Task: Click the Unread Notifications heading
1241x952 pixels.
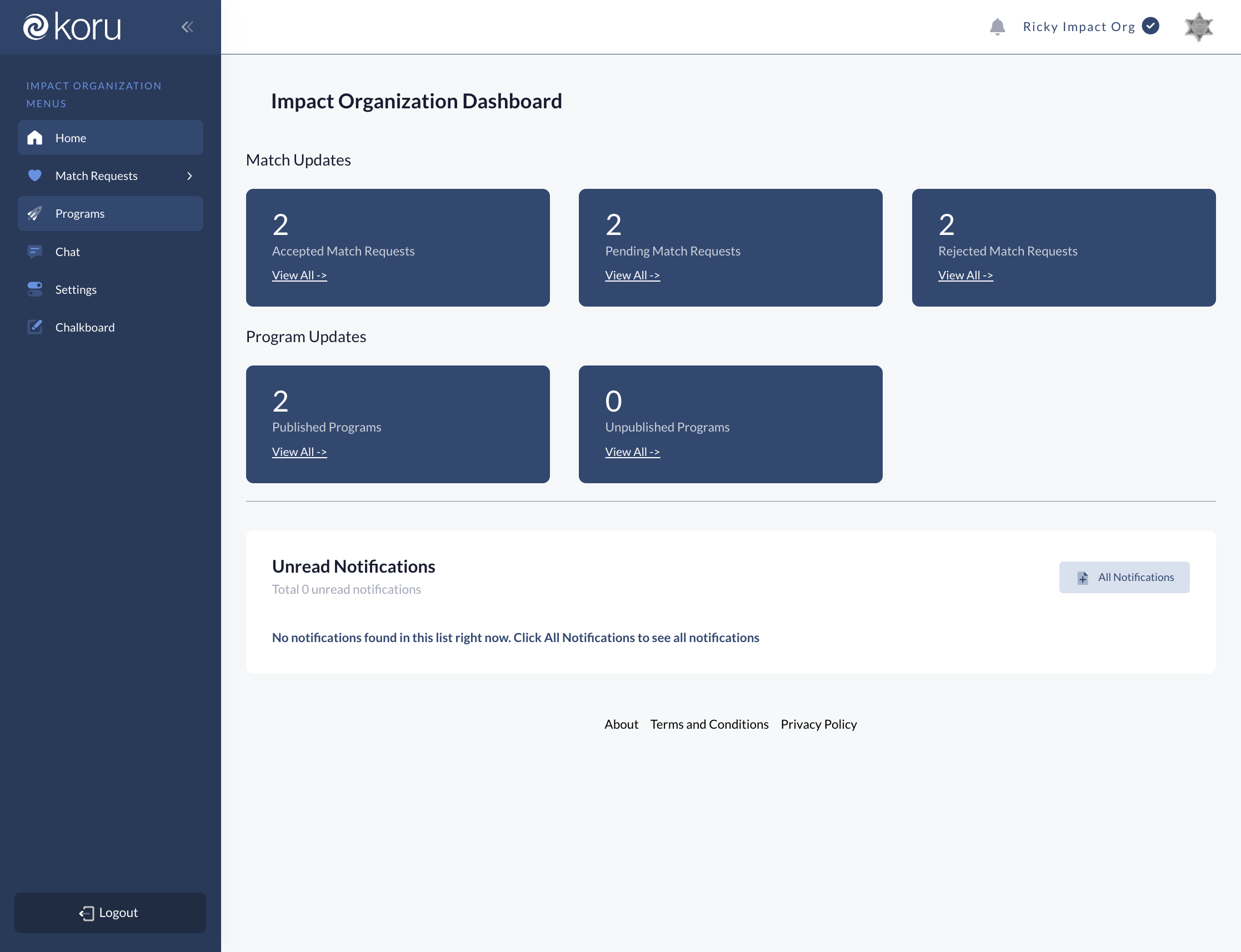Action: tap(354, 566)
